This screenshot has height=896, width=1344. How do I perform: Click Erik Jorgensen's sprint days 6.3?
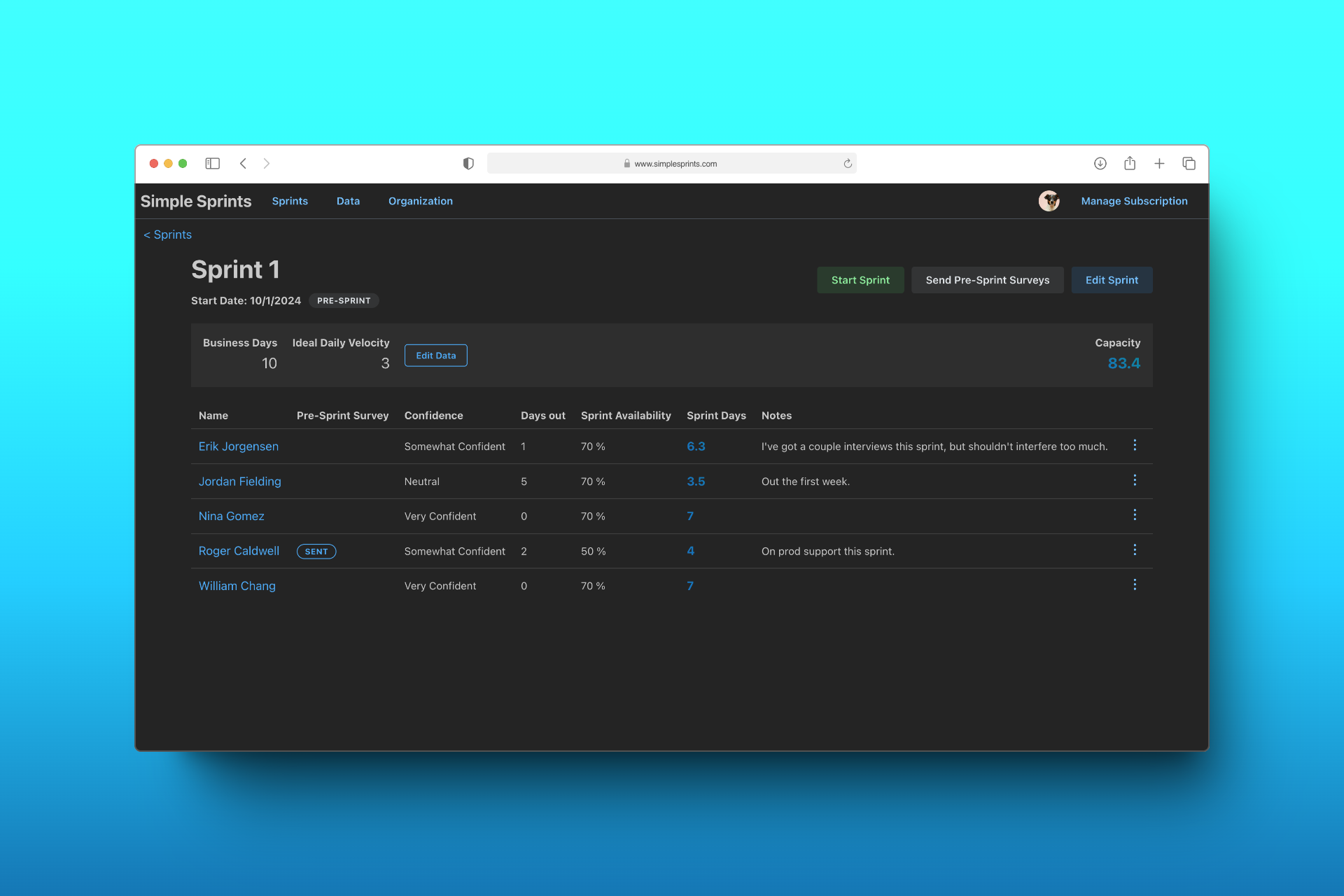tap(696, 447)
